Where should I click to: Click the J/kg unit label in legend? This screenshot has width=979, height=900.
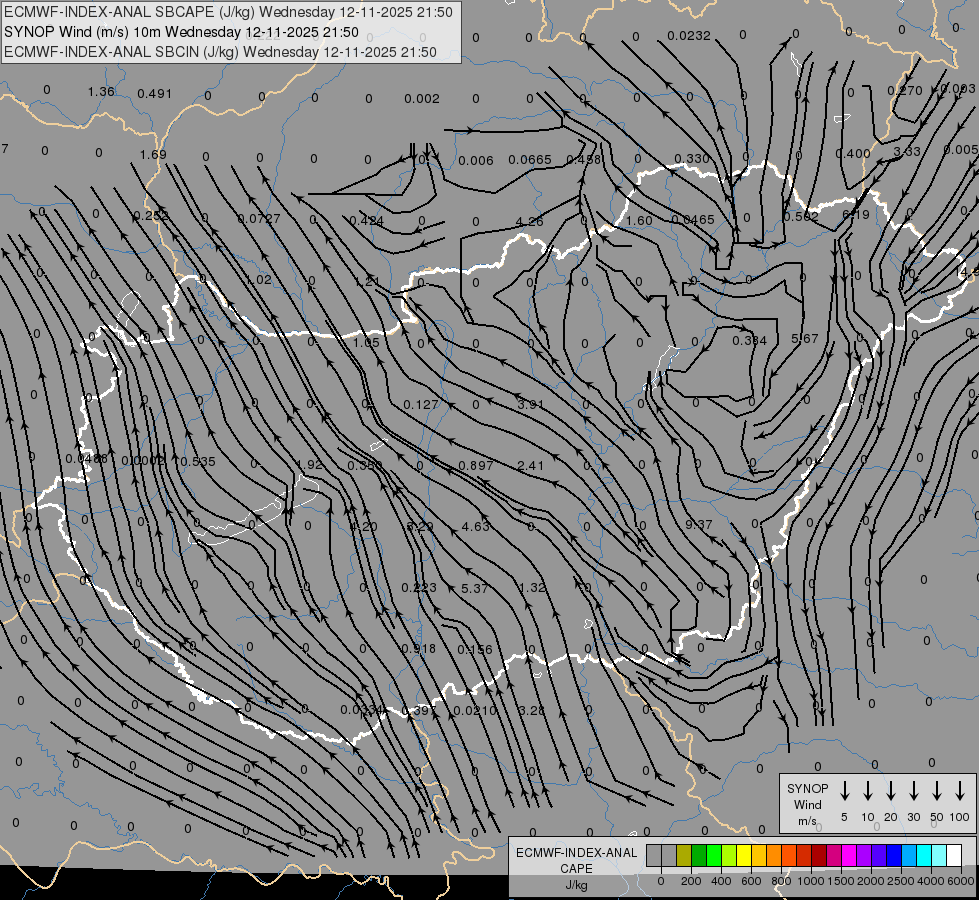(x=576, y=885)
